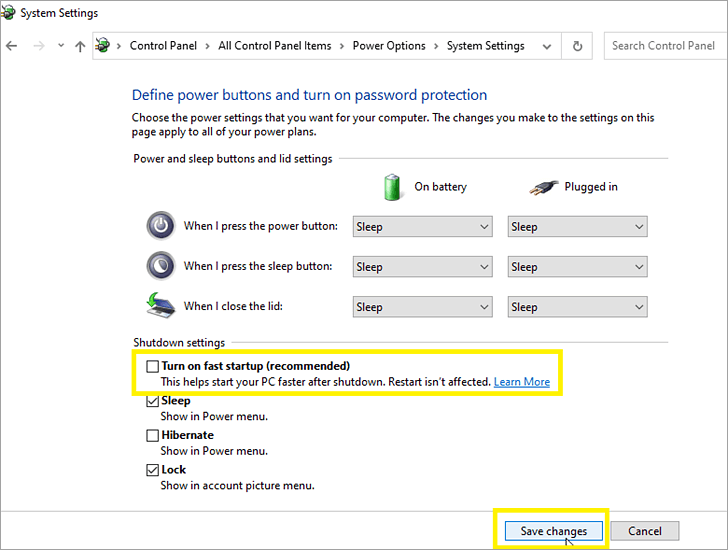Open close the lid On battery dropdown

click(x=422, y=307)
